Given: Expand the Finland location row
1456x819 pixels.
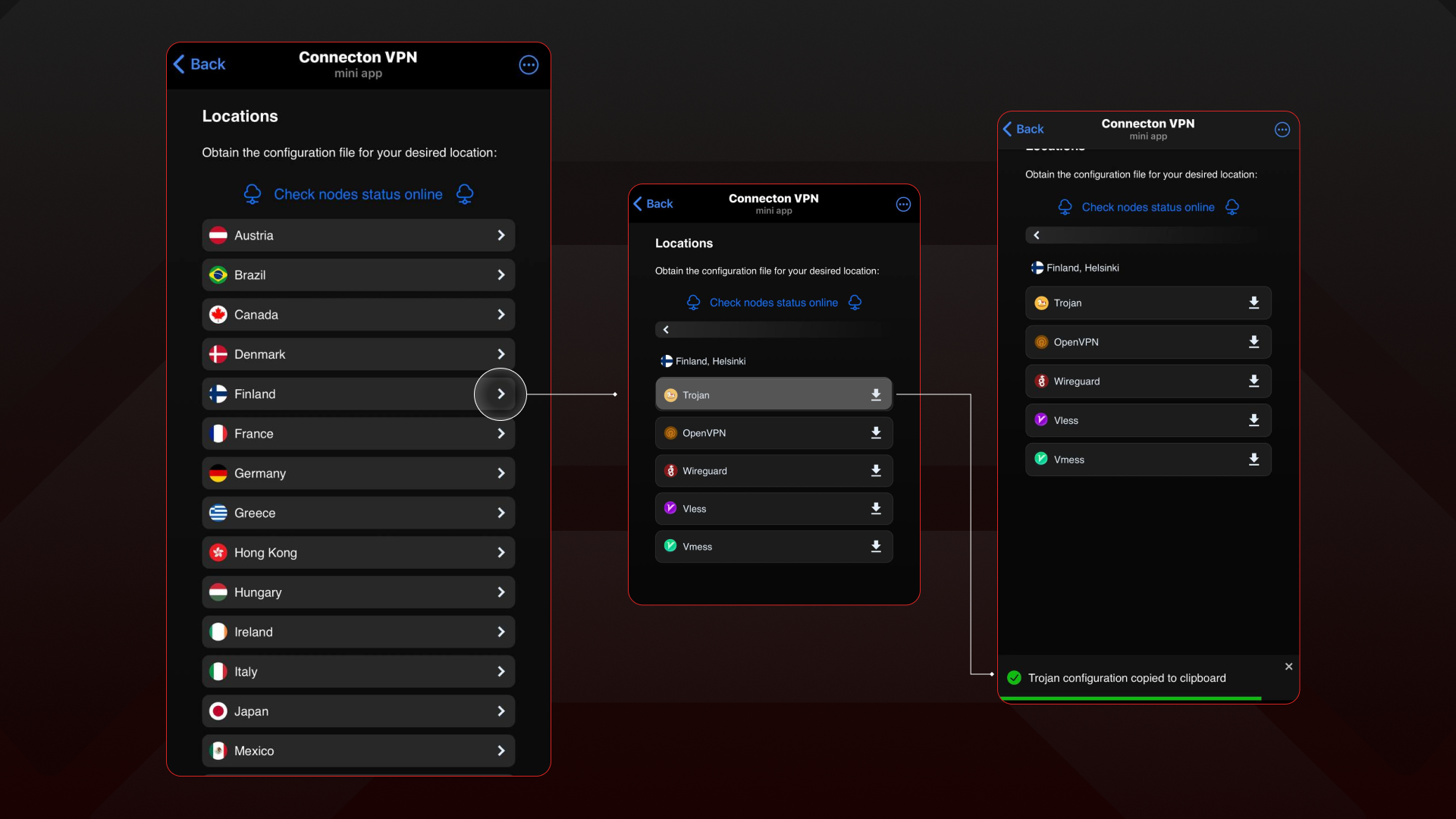Looking at the screenshot, I should tap(358, 394).
